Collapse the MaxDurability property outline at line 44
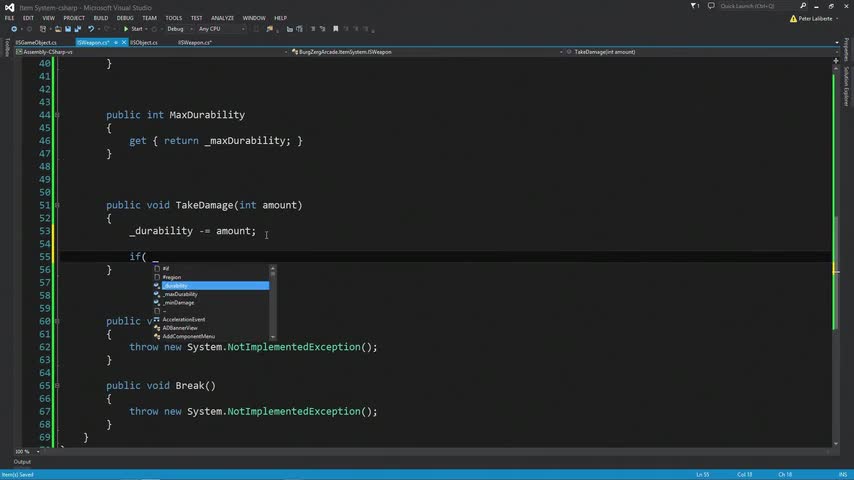 (x=57, y=115)
